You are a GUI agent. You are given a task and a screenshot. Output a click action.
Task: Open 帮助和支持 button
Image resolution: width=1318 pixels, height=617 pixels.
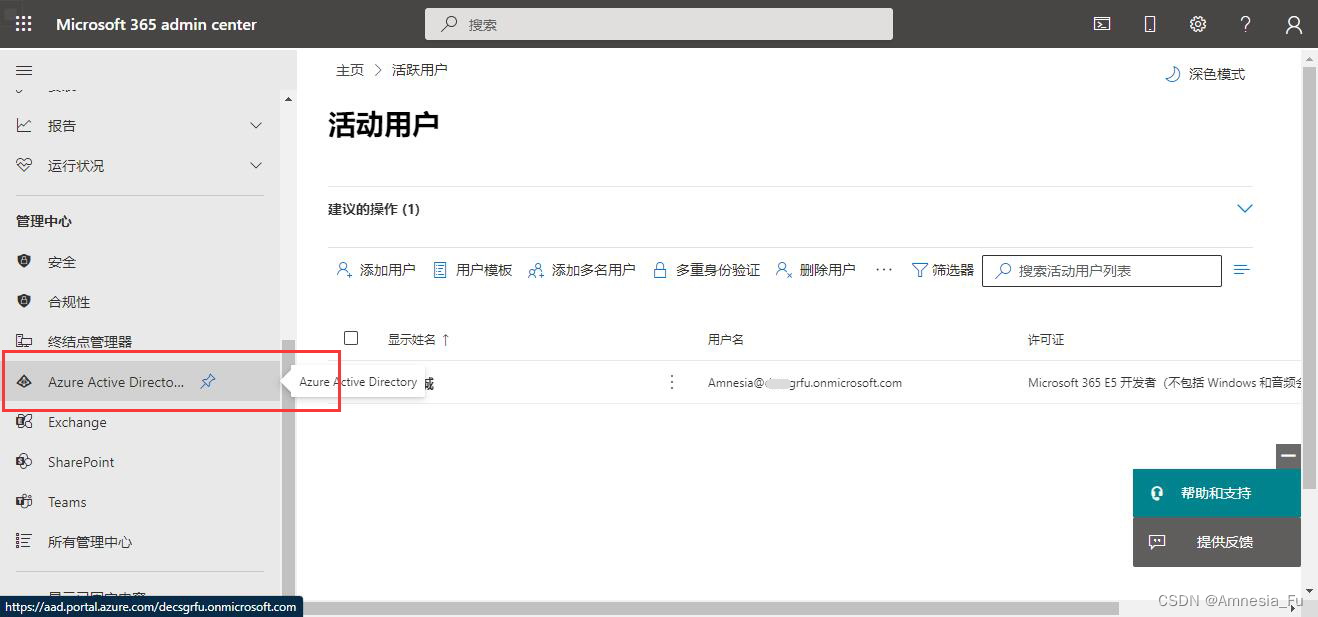point(1216,493)
